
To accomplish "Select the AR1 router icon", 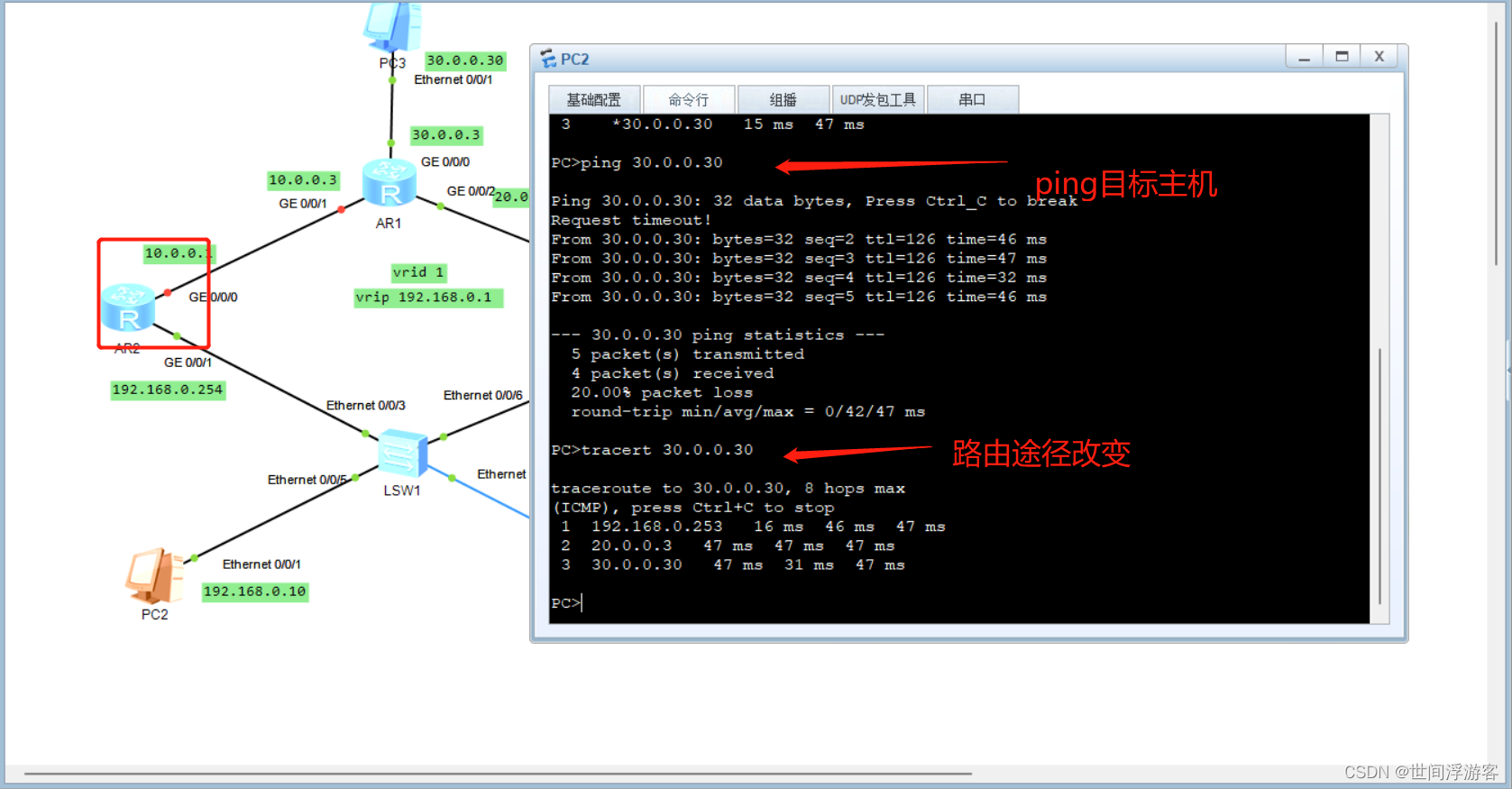I will coord(389,183).
